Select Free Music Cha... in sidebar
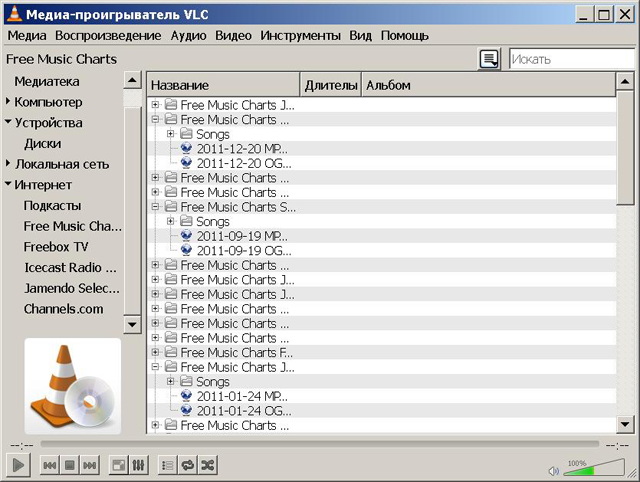This screenshot has height=482, width=640. click(x=73, y=226)
